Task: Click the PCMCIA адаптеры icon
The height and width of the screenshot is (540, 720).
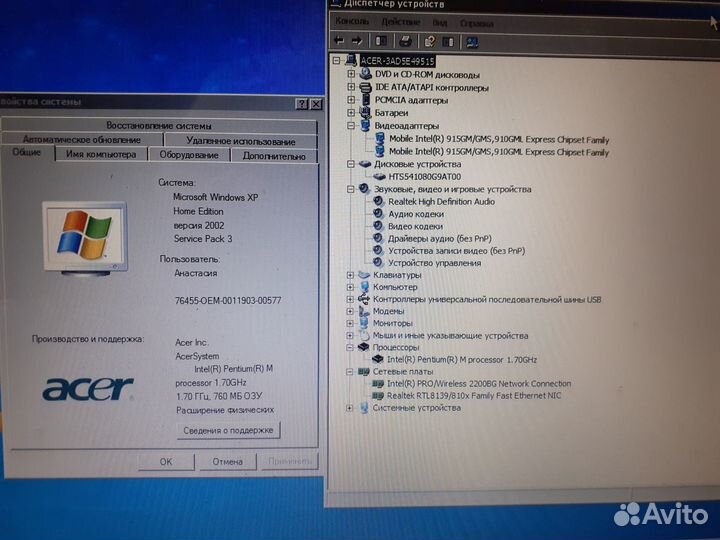Action: coord(366,99)
